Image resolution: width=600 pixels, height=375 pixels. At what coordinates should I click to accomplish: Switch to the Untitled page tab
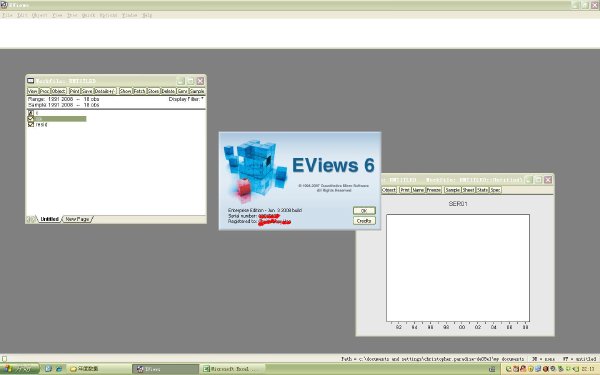click(x=49, y=219)
